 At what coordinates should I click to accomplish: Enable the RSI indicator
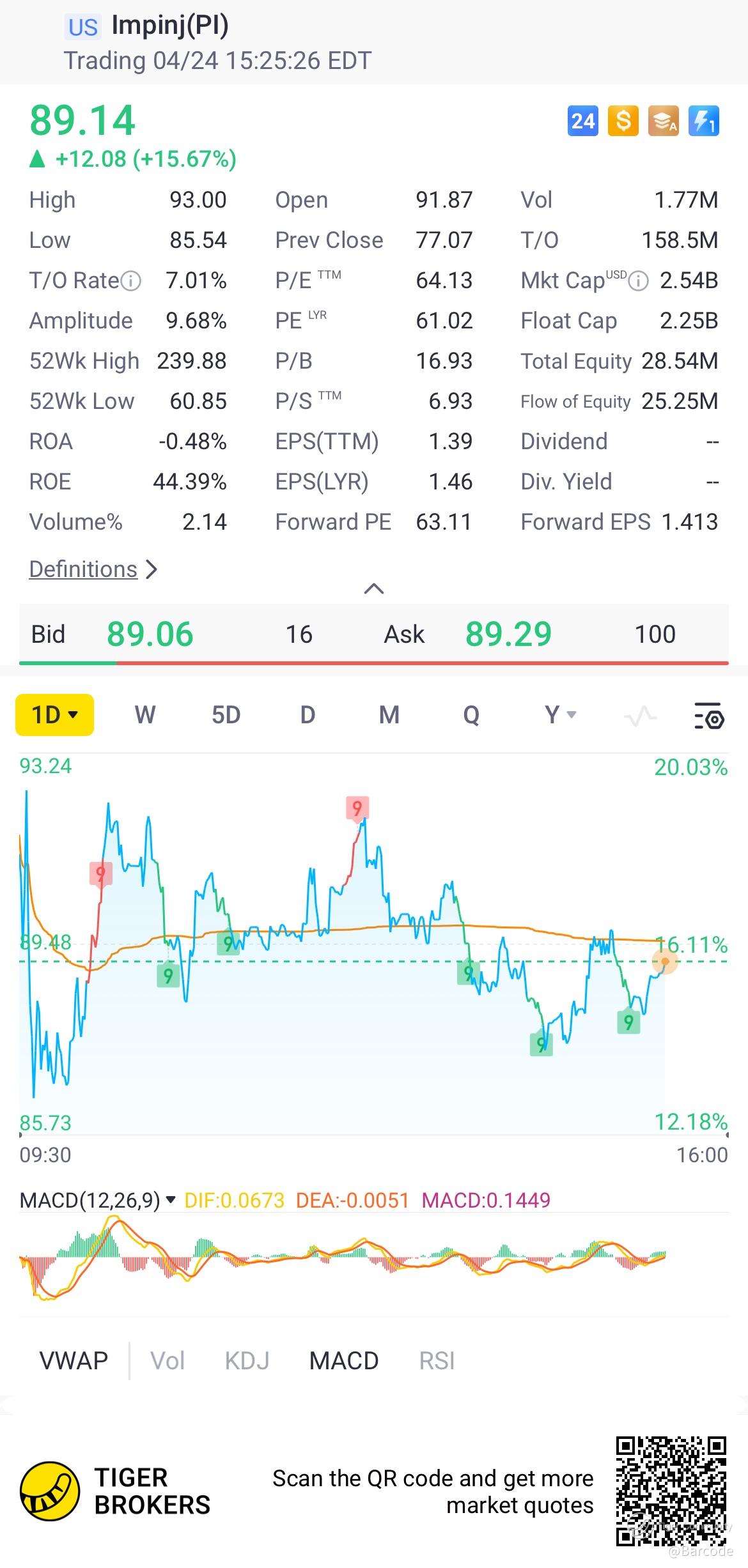coord(437,1360)
